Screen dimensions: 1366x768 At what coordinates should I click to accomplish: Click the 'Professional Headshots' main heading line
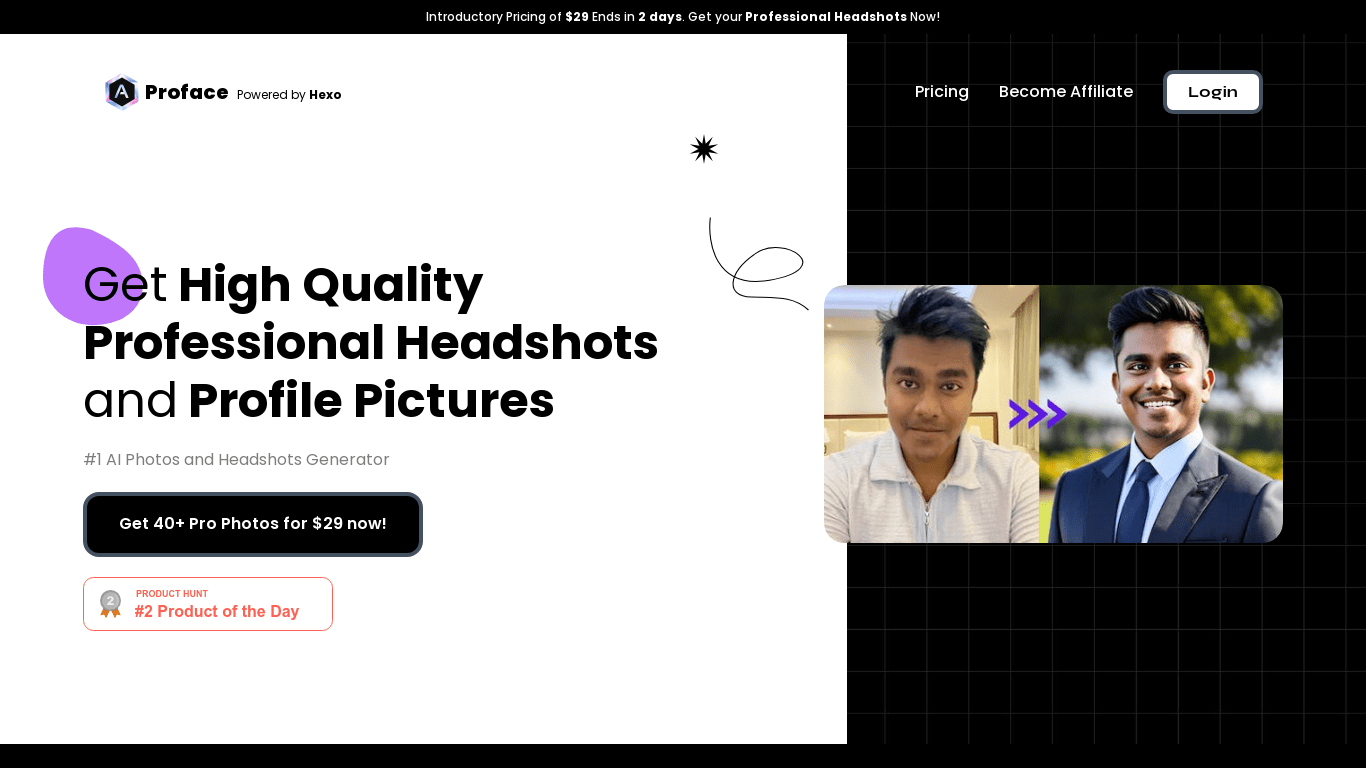coord(370,343)
